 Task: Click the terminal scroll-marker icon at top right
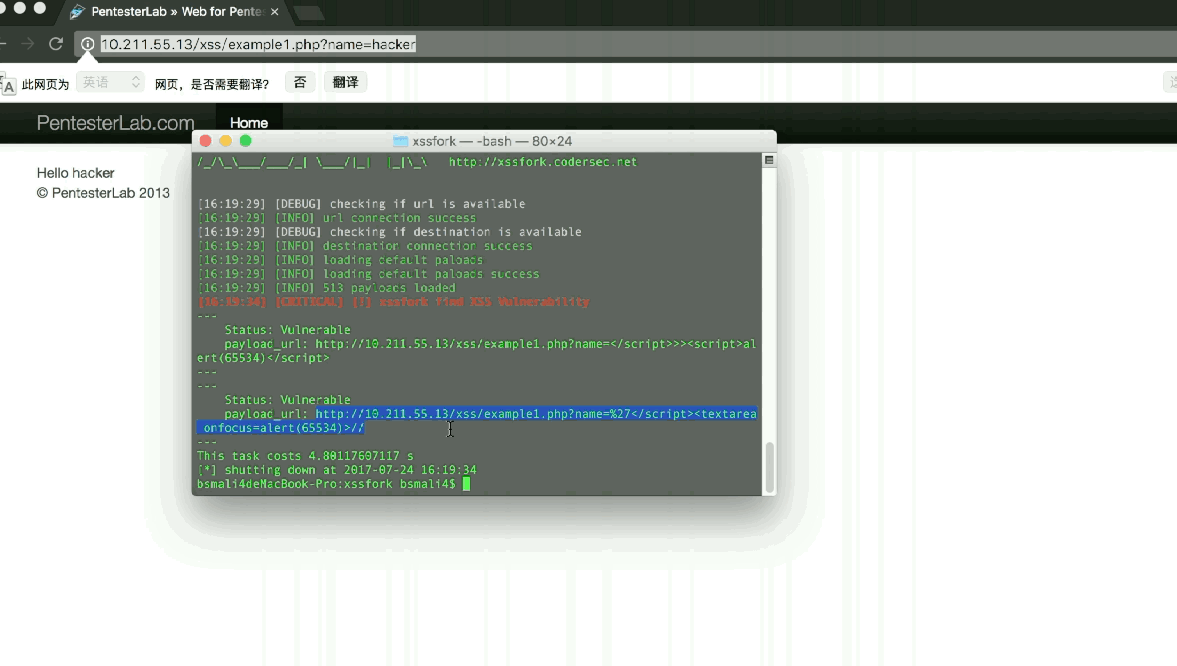[769, 160]
